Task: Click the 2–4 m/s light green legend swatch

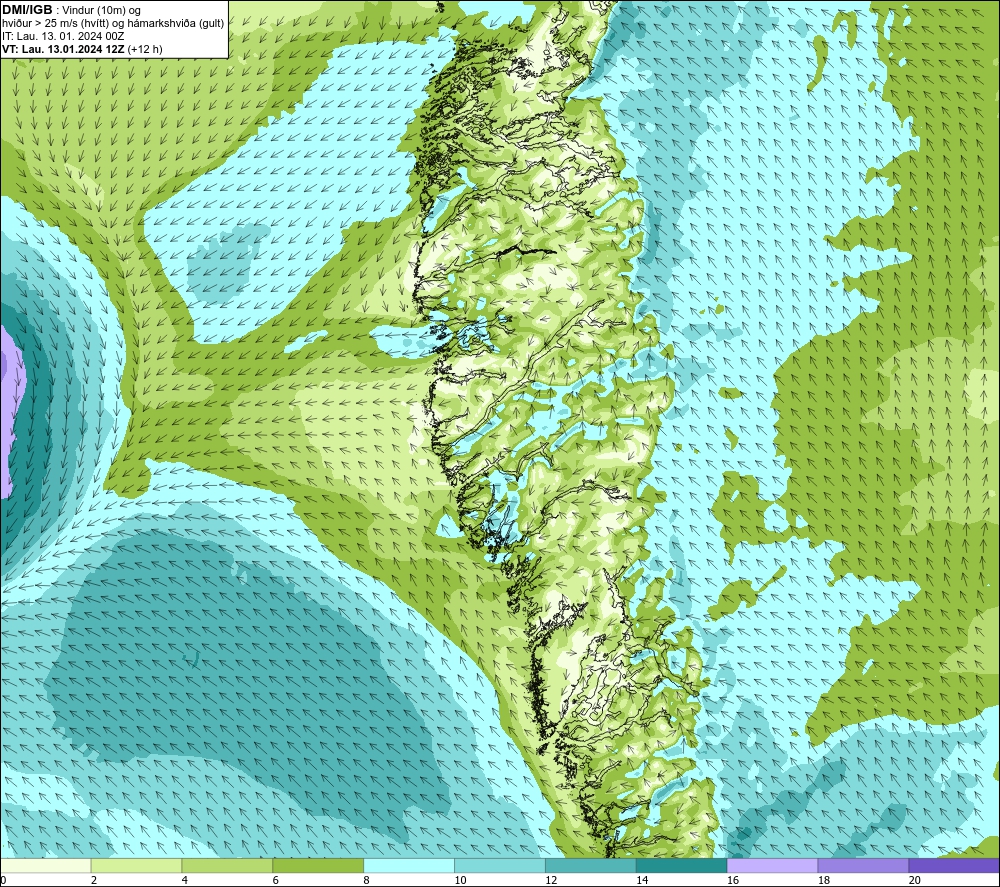Action: coord(136,865)
